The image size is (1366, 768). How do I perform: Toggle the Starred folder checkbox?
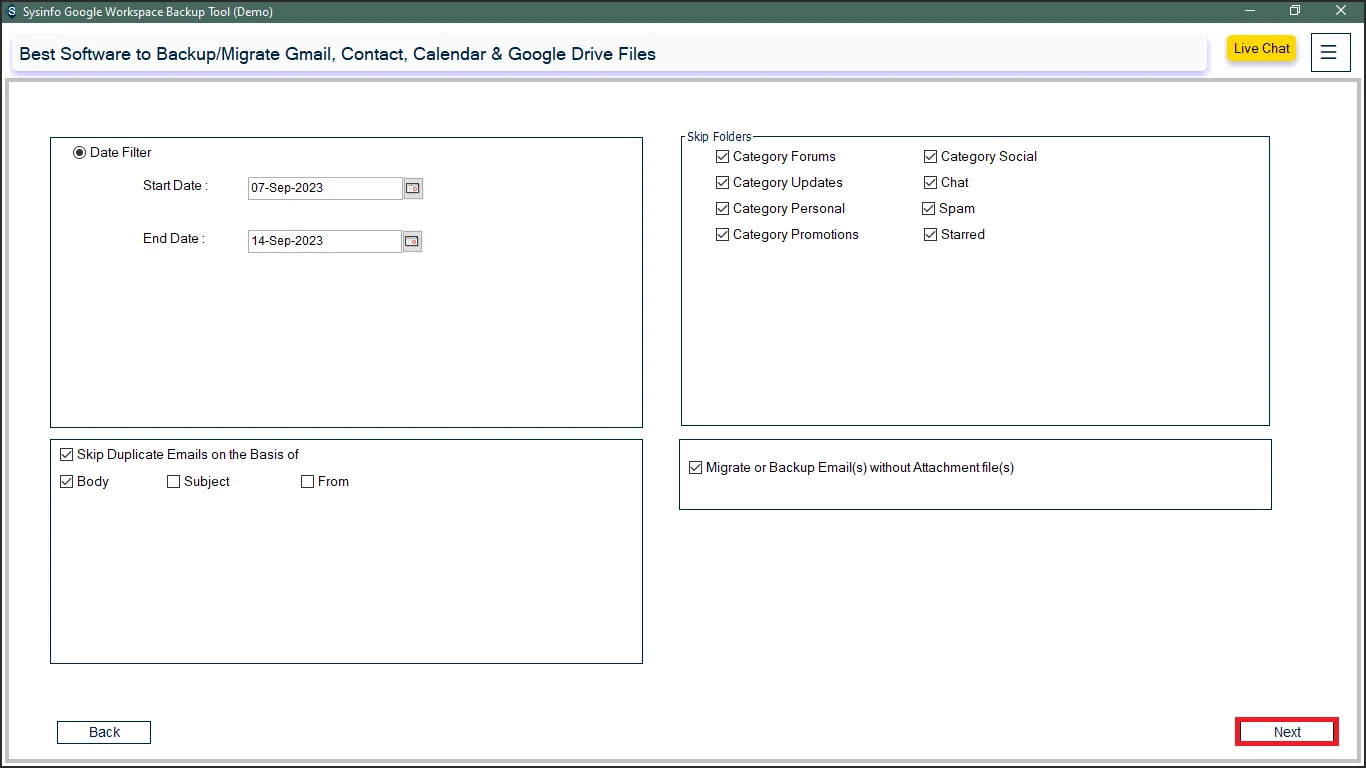click(x=931, y=235)
